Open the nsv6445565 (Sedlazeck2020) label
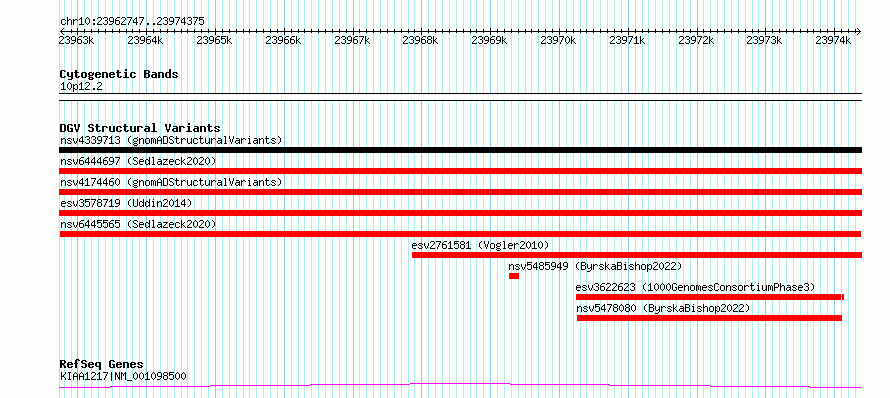 138,224
